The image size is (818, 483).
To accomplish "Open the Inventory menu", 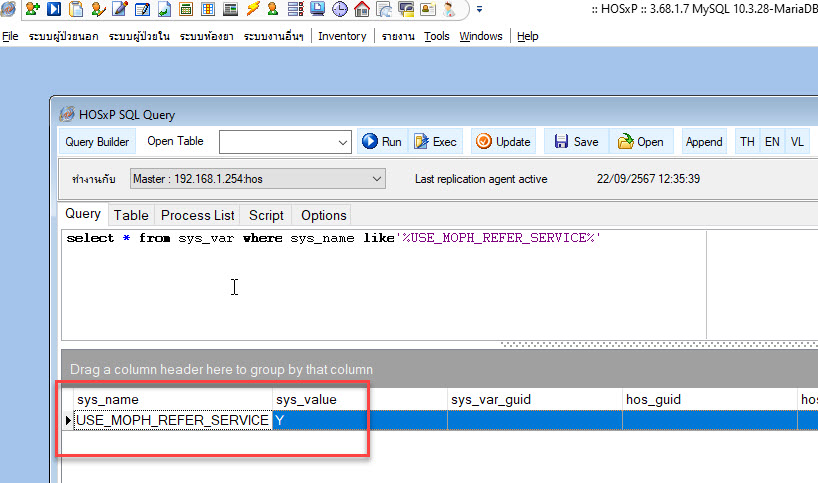I will [342, 36].
